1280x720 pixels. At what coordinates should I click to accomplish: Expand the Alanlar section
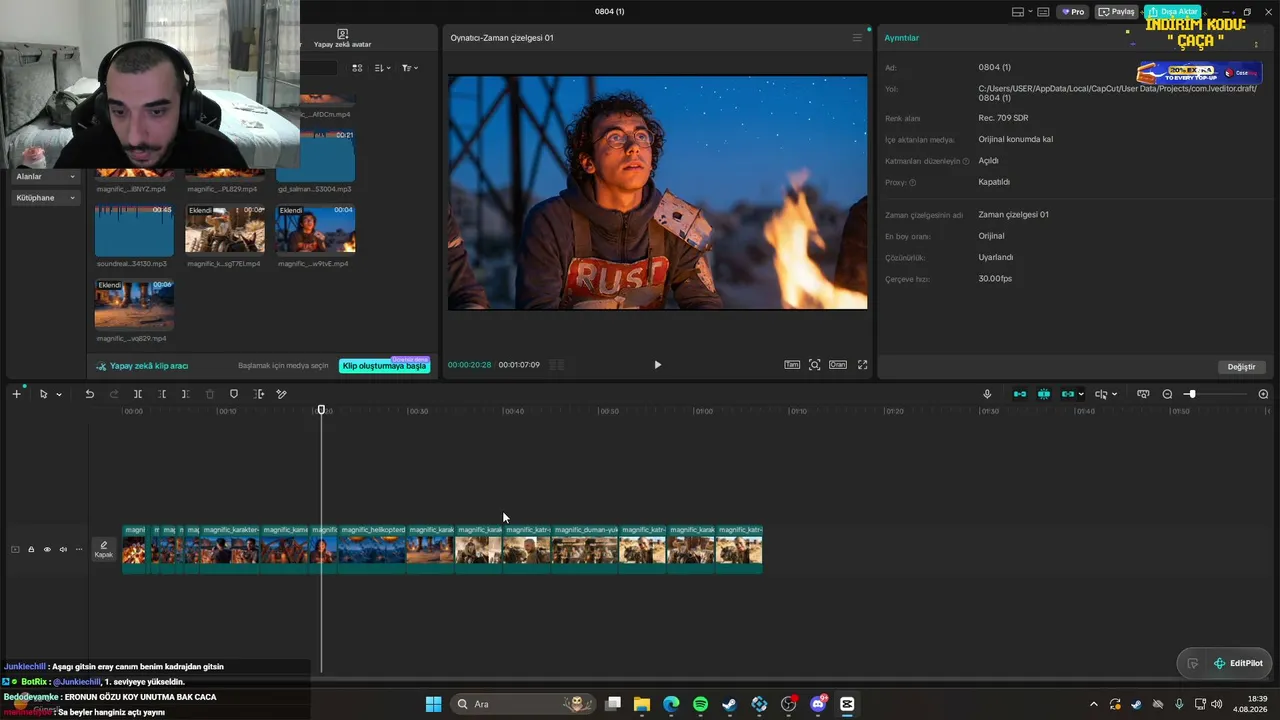pos(45,176)
